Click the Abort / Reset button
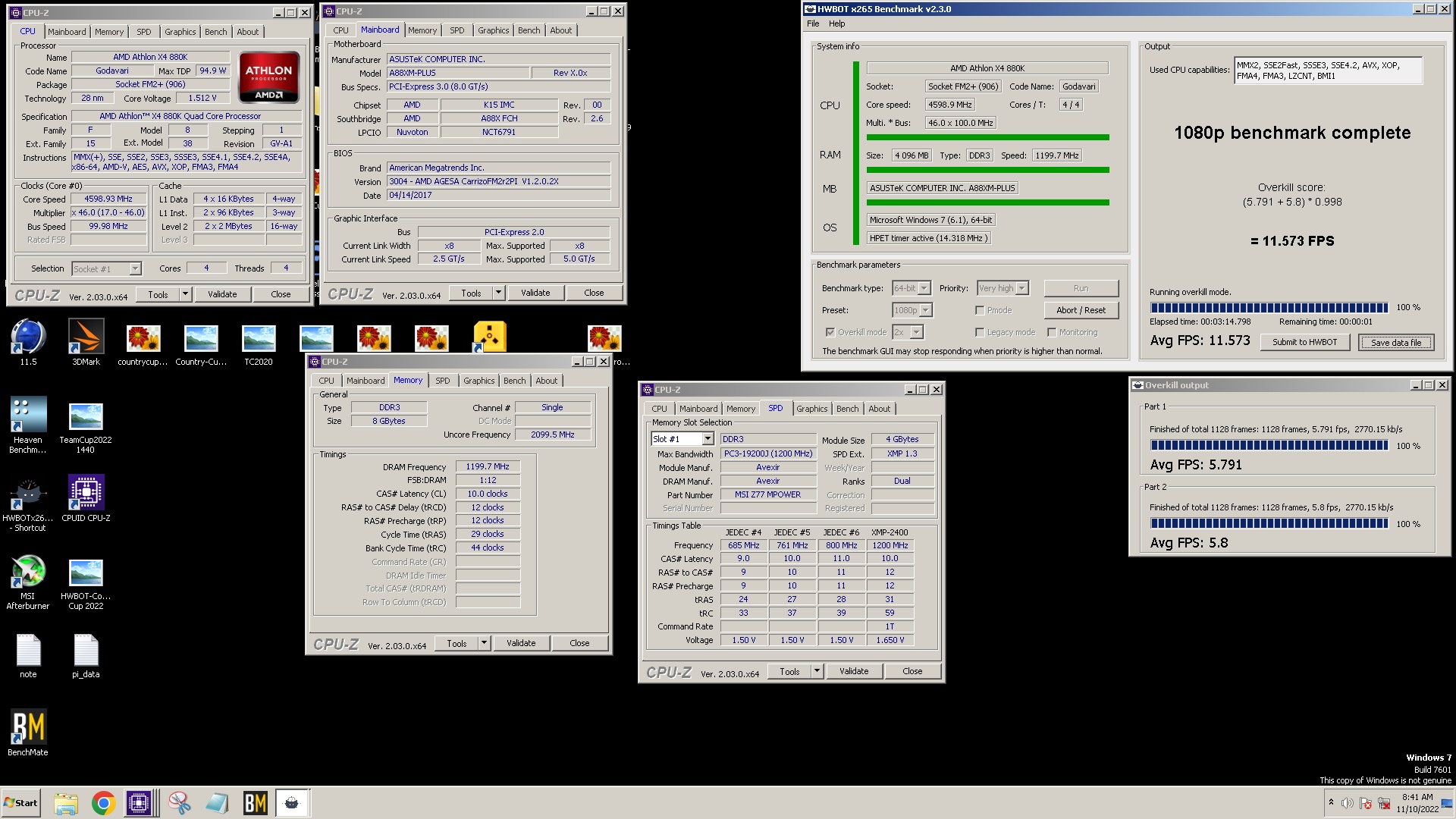Viewport: 1456px width, 819px height. (x=1081, y=310)
